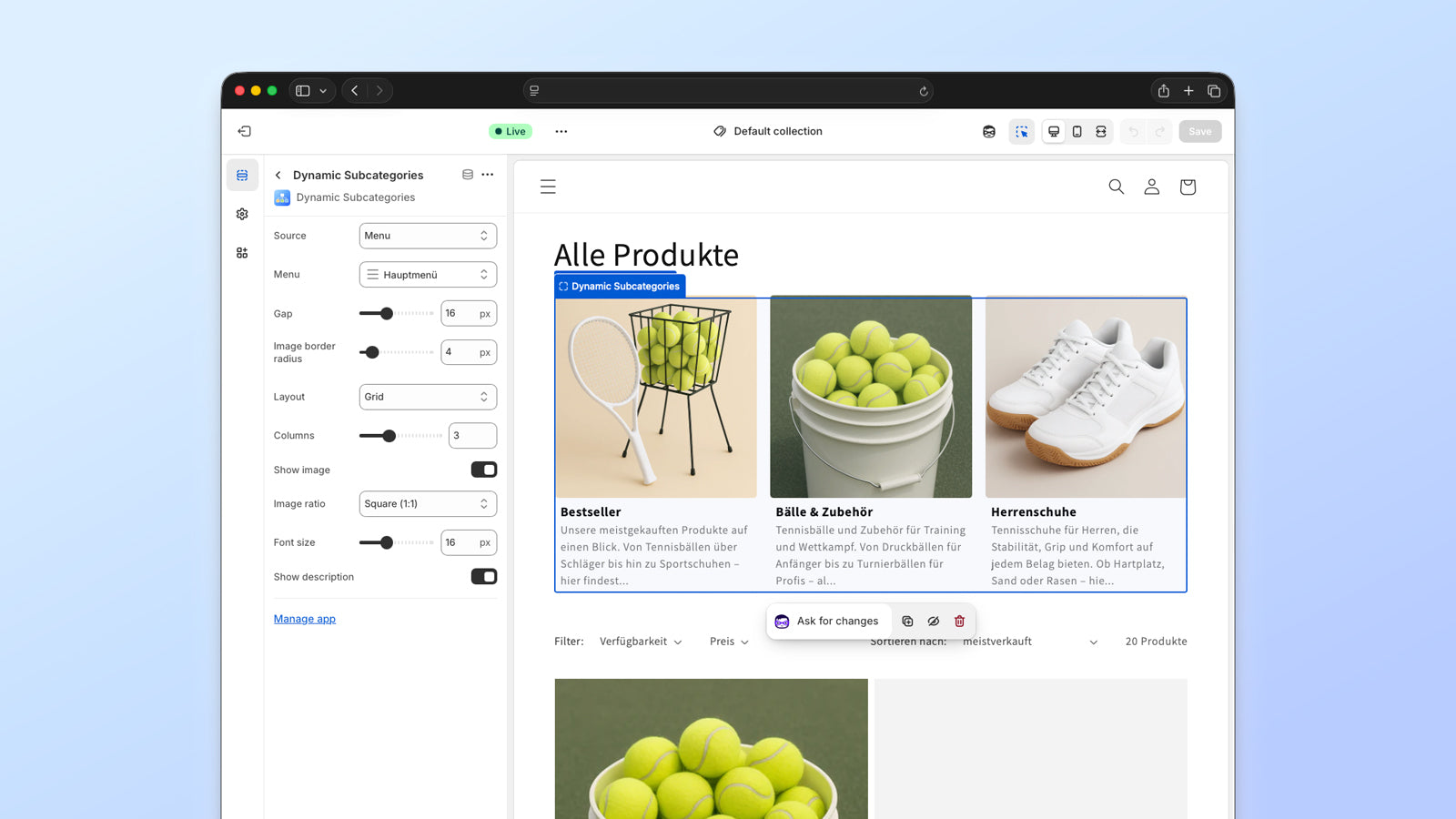Collapse back from Dynamic Subcategories settings

point(278,175)
